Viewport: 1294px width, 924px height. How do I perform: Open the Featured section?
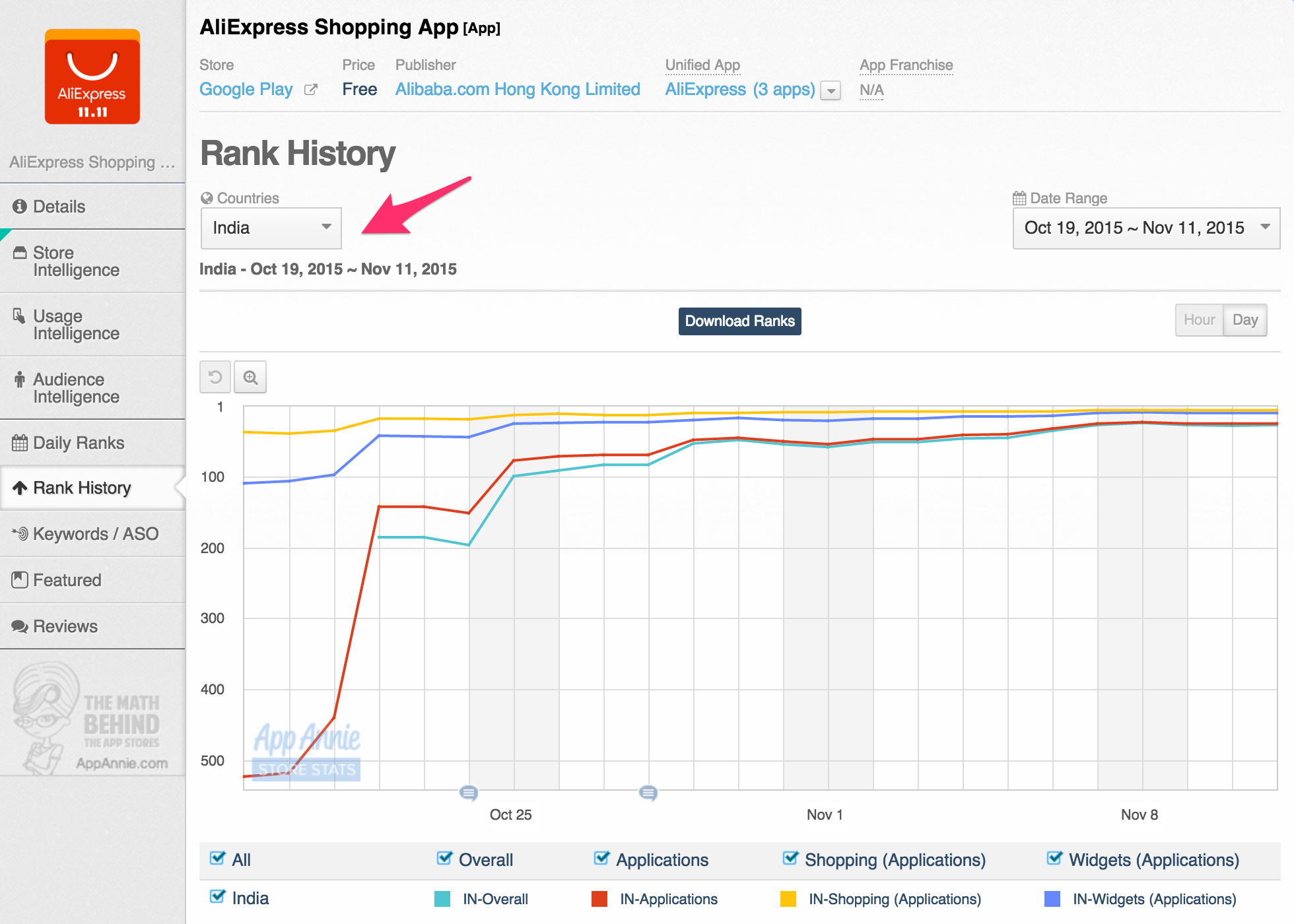pyautogui.click(x=92, y=580)
